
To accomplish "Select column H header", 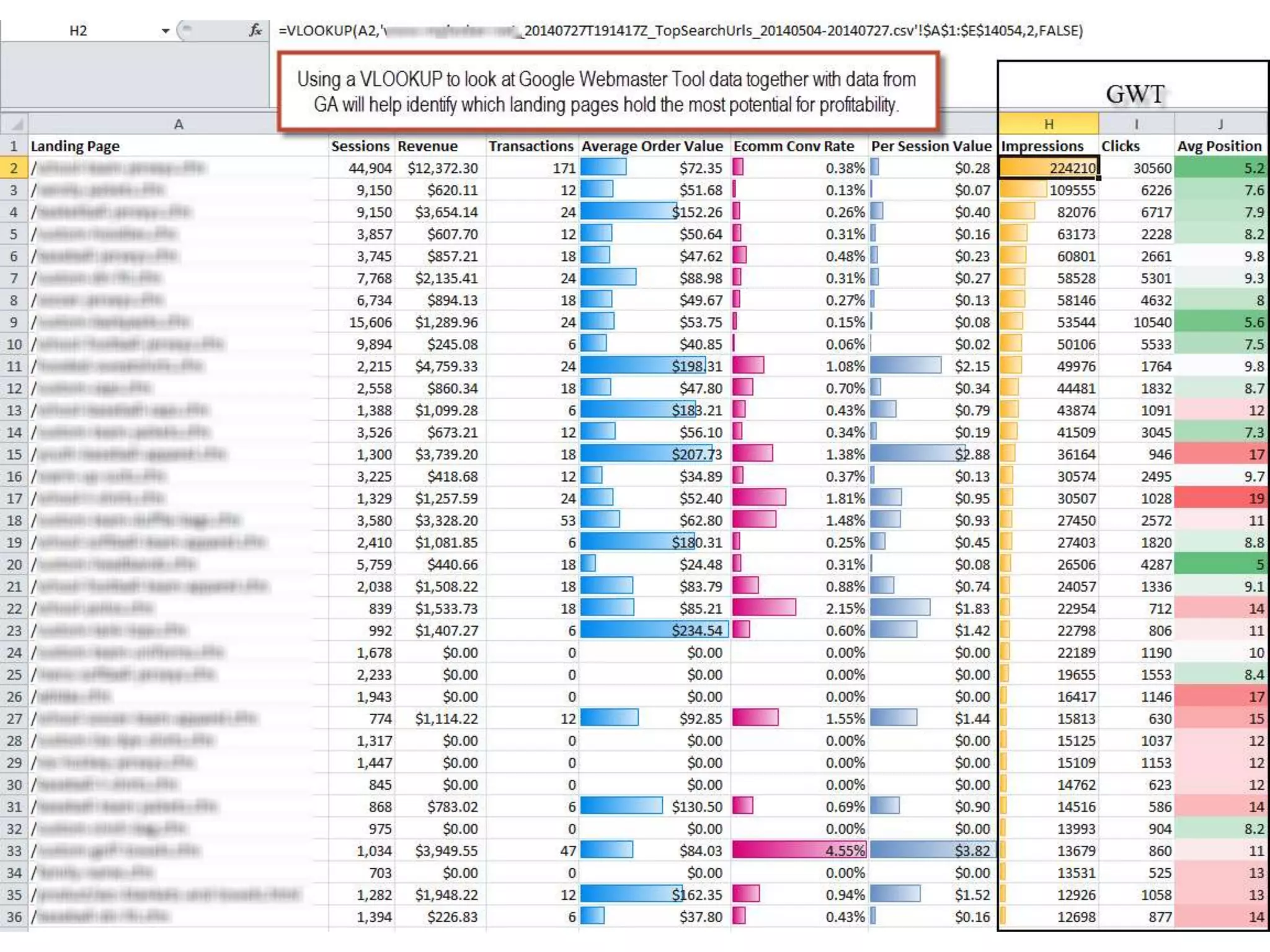I will [x=1048, y=124].
